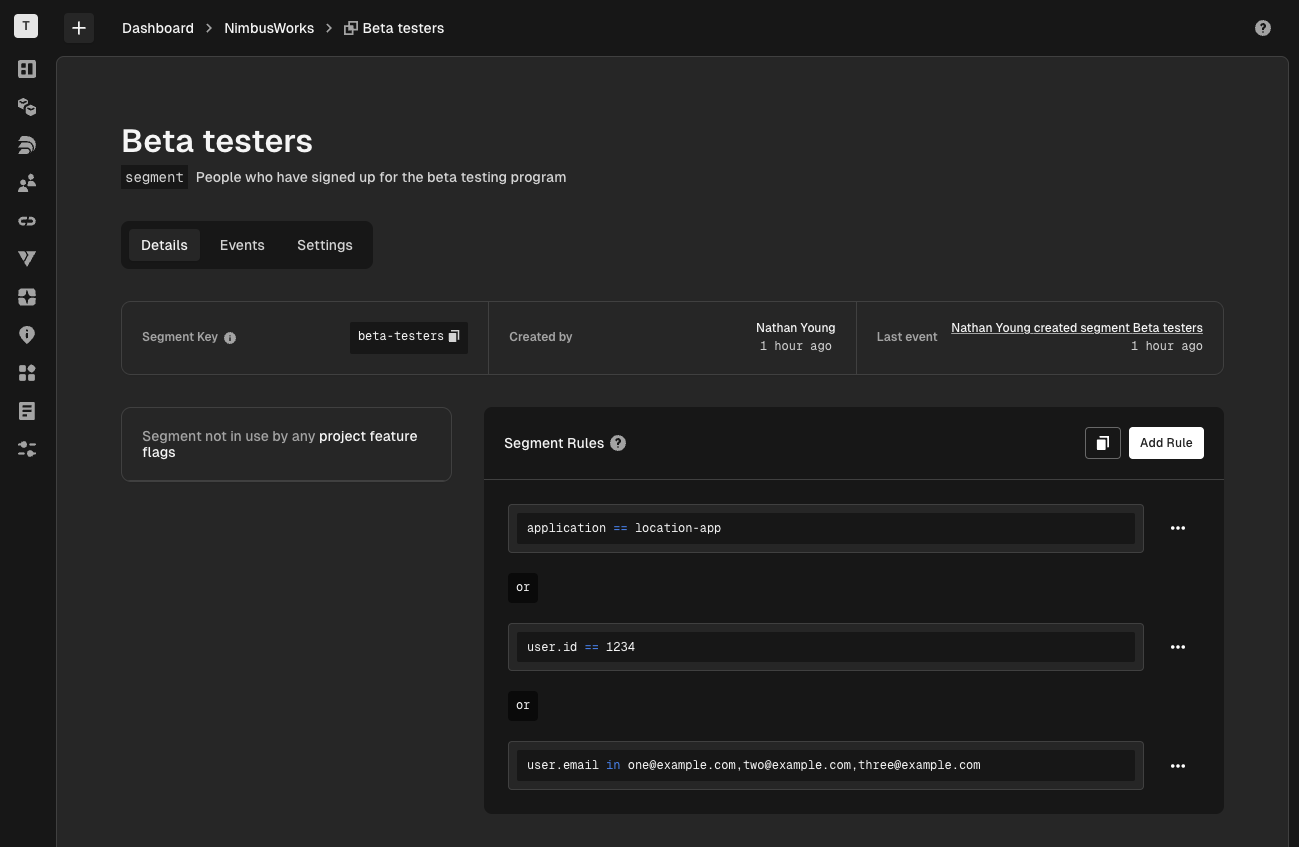Open the four-squares apps icon in sidebar
The height and width of the screenshot is (847, 1299).
27,373
